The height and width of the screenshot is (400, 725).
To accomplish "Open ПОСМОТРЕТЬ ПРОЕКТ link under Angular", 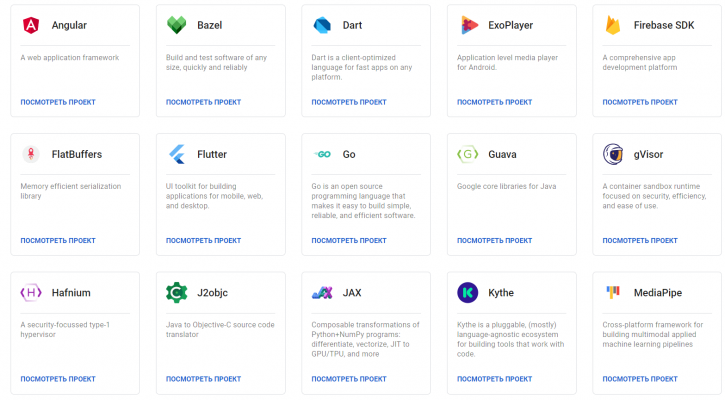I will point(58,102).
